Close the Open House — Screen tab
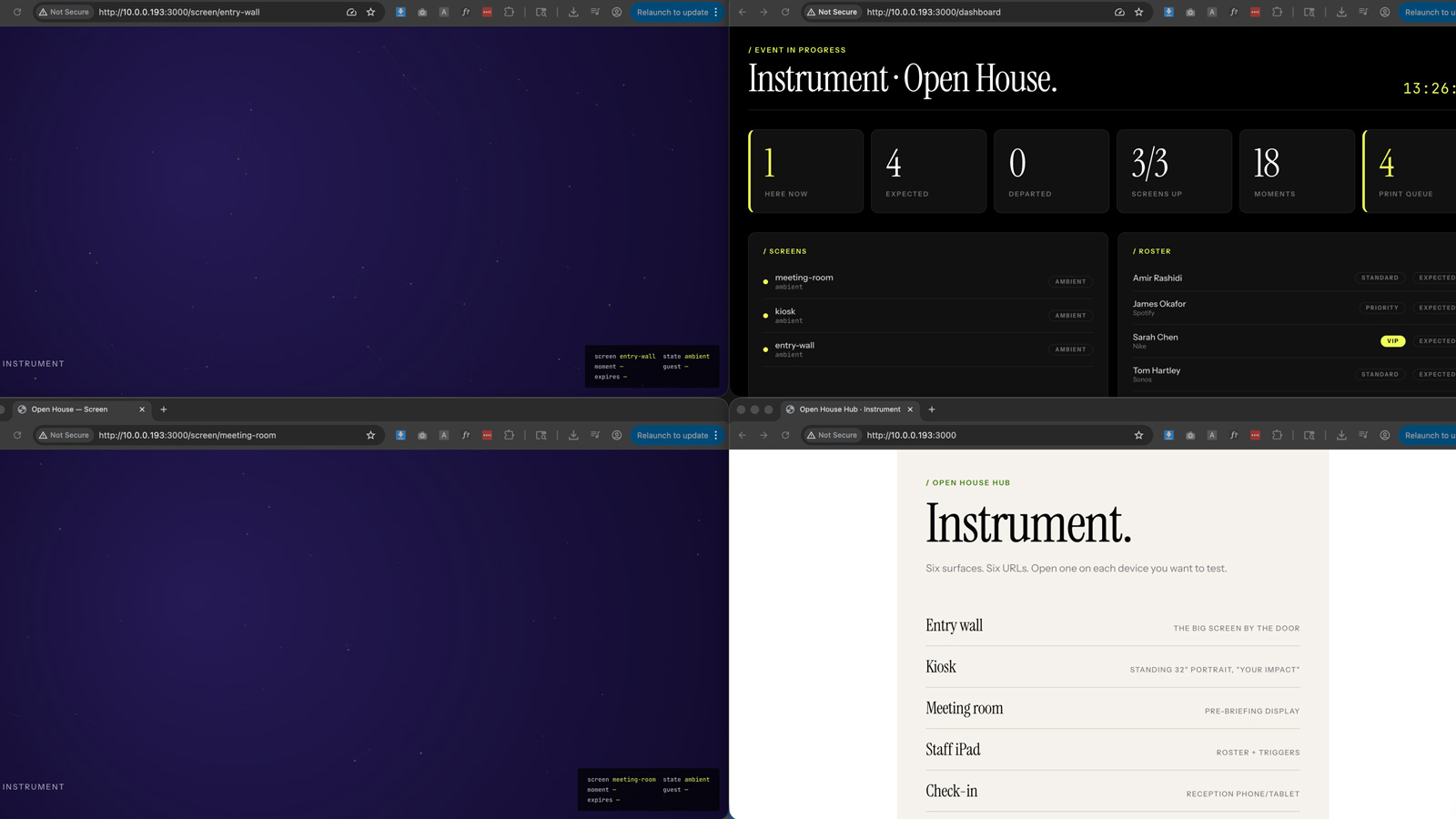The image size is (1456, 819). [142, 409]
